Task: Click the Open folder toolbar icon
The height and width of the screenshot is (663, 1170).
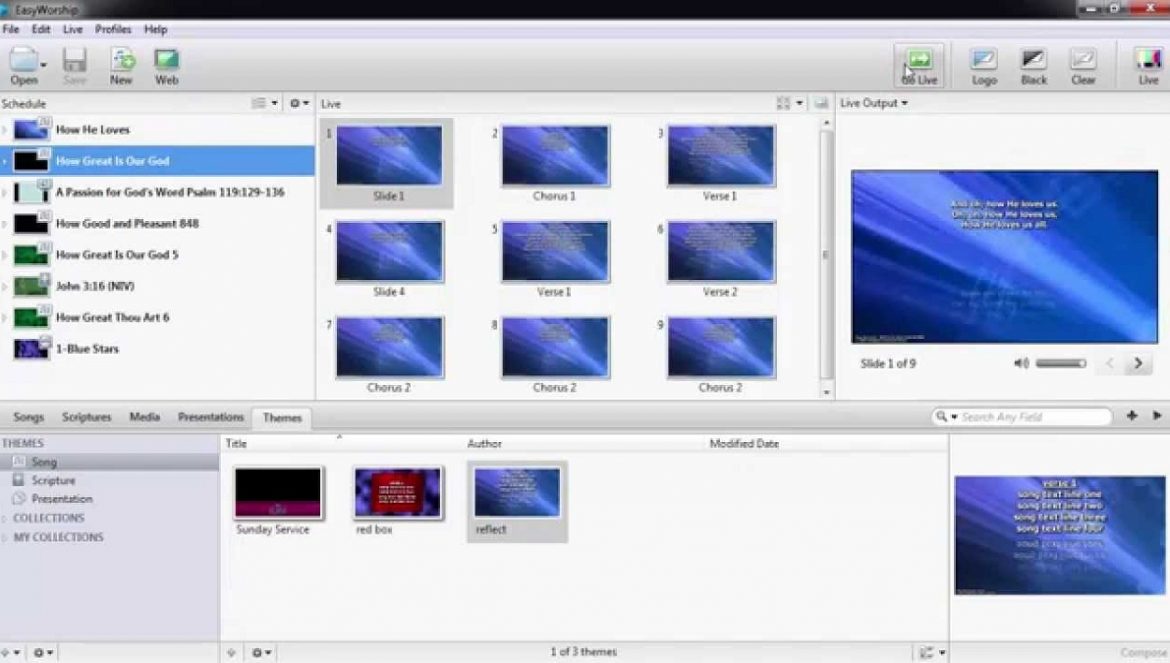Action: point(22,61)
